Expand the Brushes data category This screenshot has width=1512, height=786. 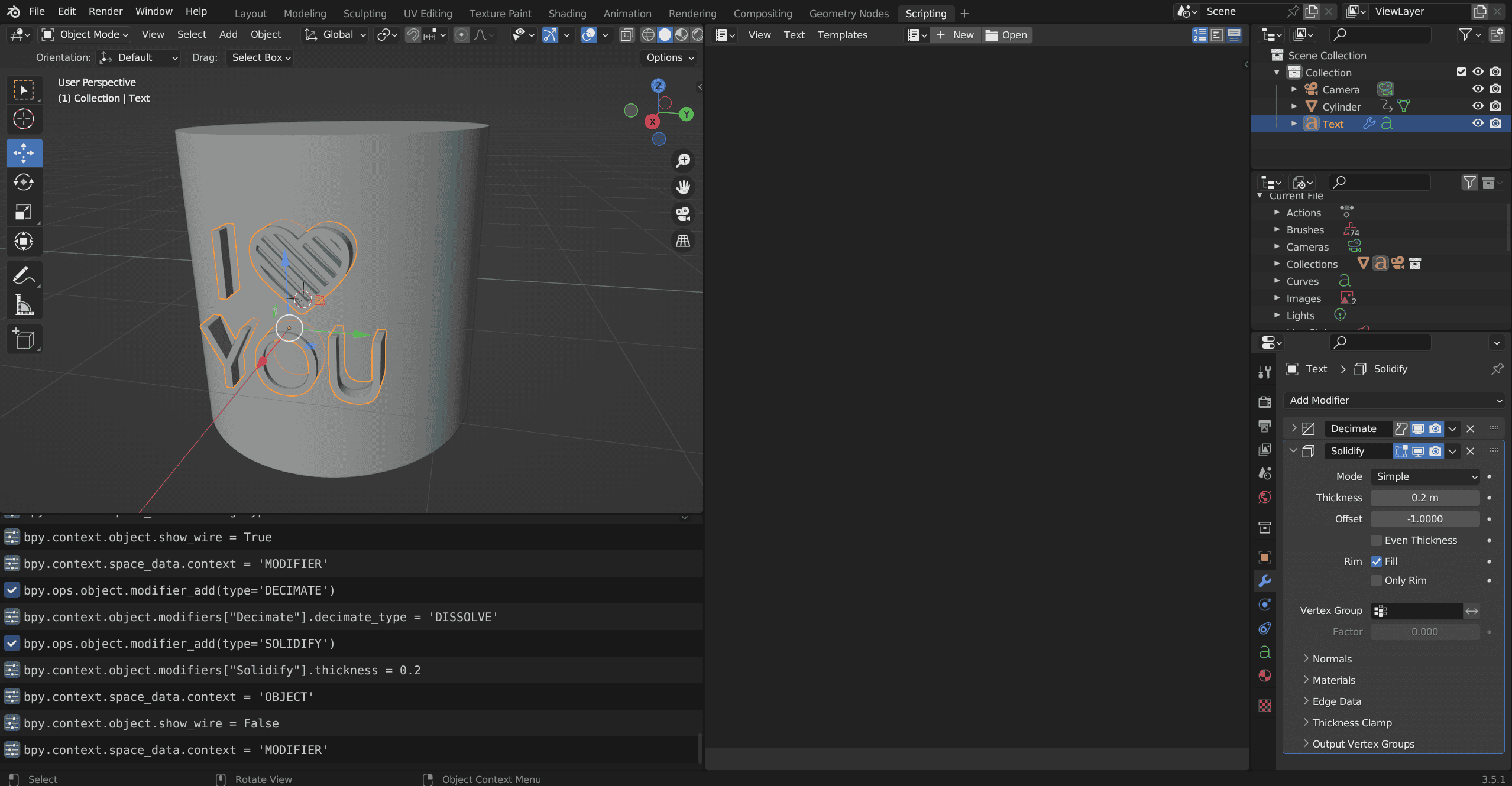pos(1277,229)
